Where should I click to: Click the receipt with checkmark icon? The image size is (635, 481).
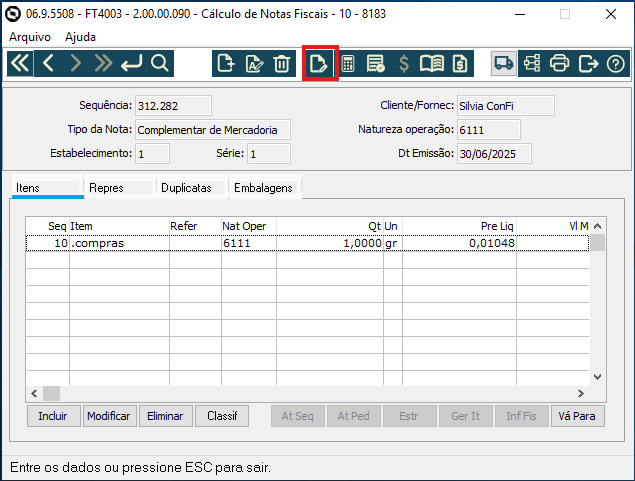click(375, 64)
